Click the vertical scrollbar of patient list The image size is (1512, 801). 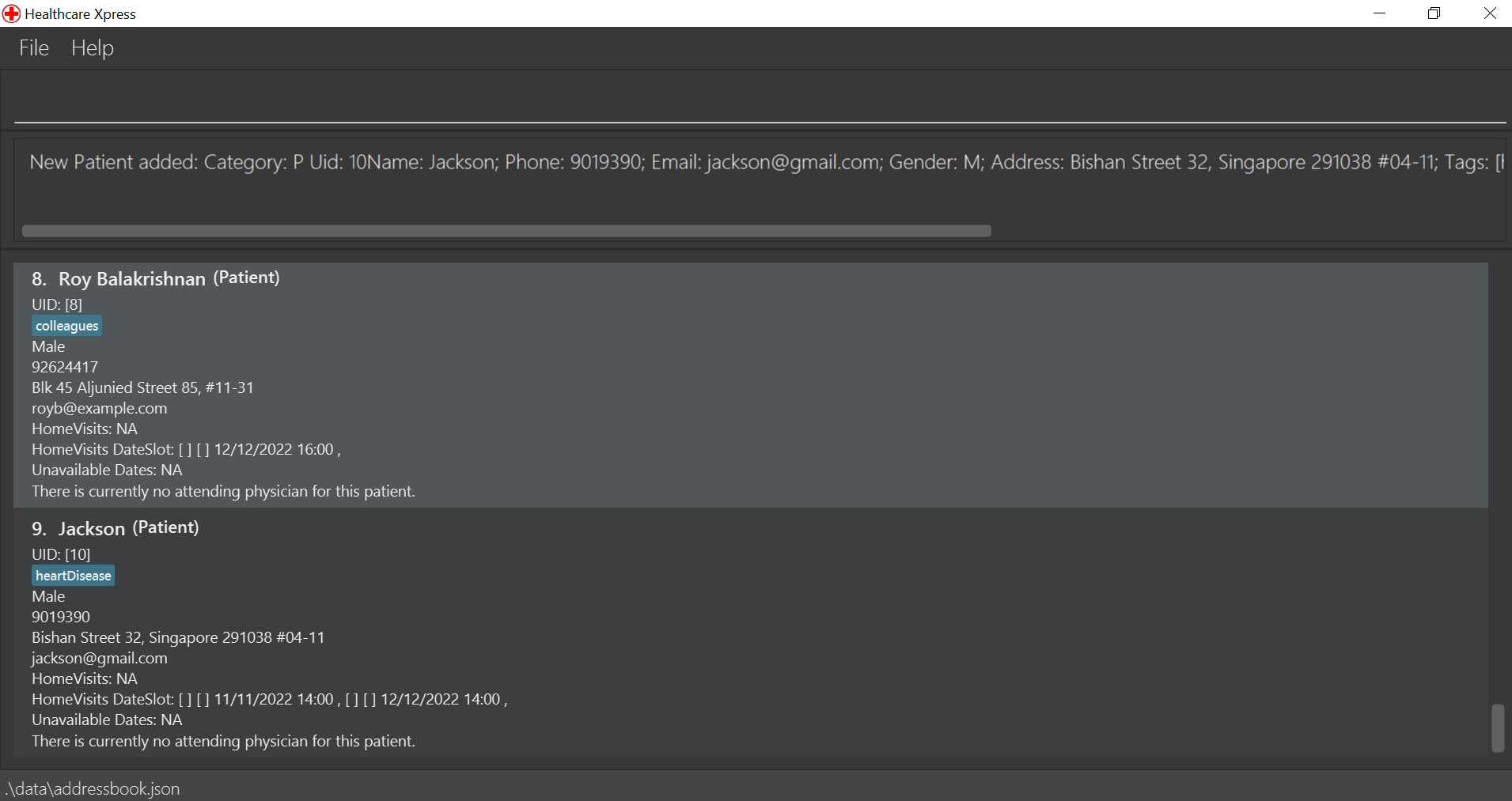coord(1498,727)
